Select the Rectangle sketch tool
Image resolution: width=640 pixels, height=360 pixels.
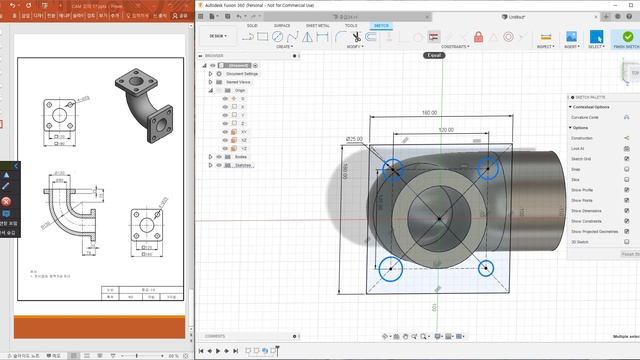point(262,37)
